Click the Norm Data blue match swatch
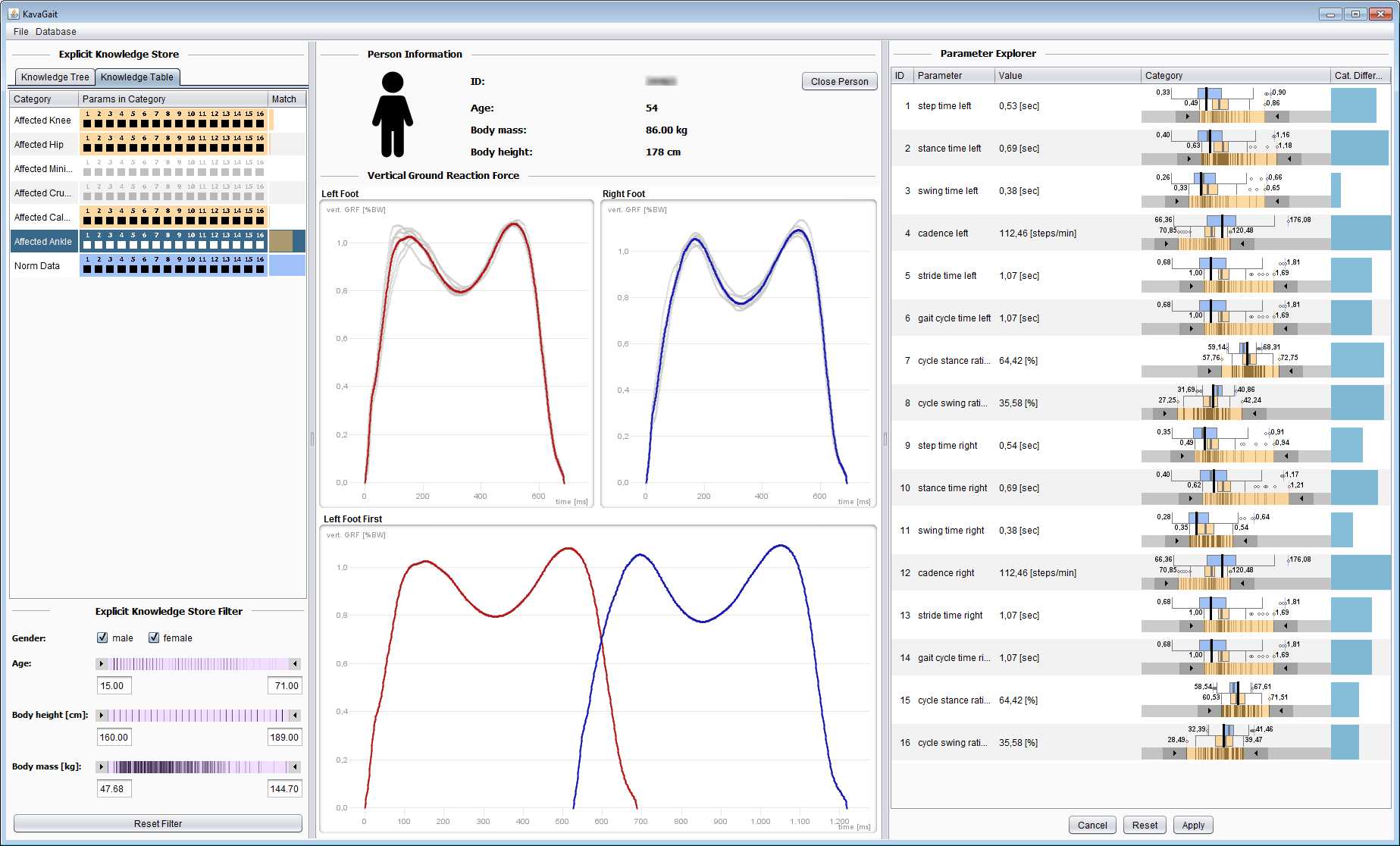Screen dimensions: 1400x846 click(287, 265)
